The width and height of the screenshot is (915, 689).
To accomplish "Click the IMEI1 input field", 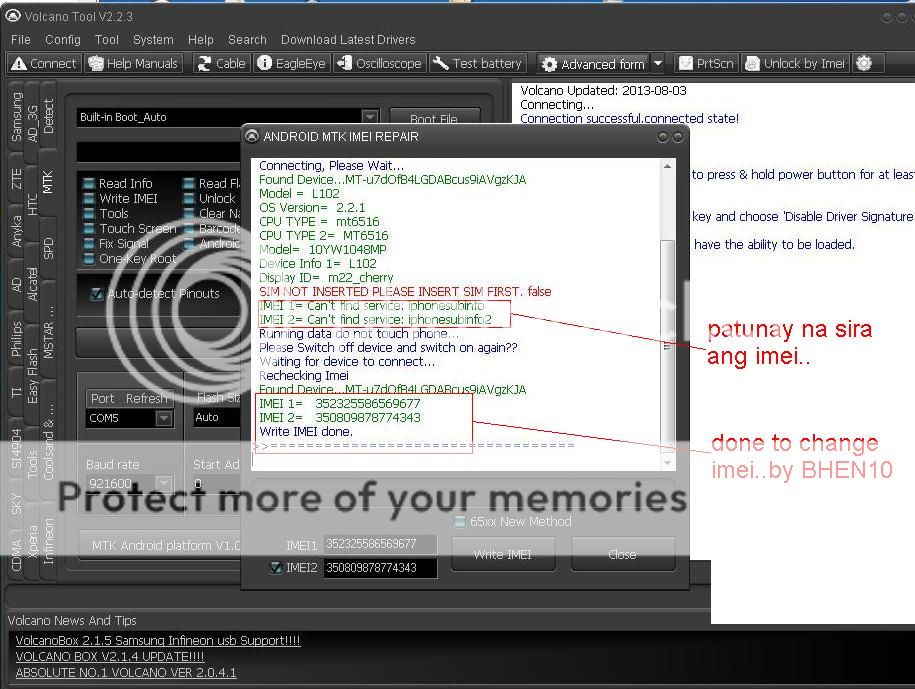I will (380, 545).
